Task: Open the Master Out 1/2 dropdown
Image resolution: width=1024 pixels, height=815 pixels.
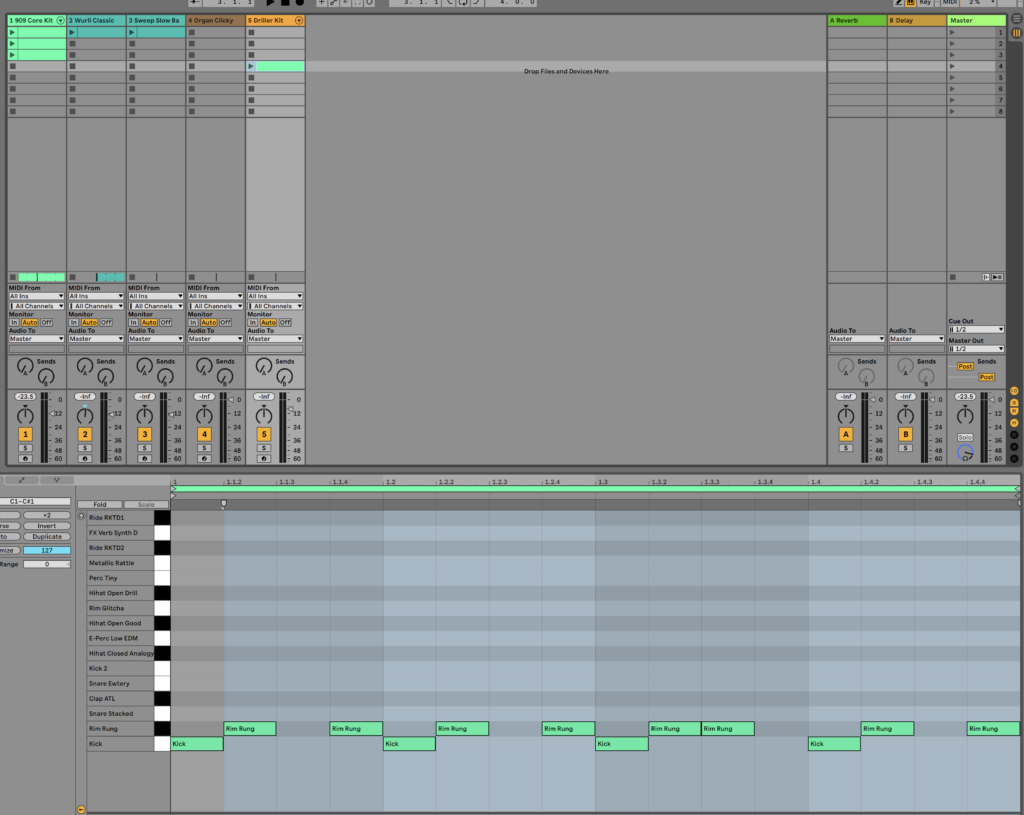Action: click(976, 349)
